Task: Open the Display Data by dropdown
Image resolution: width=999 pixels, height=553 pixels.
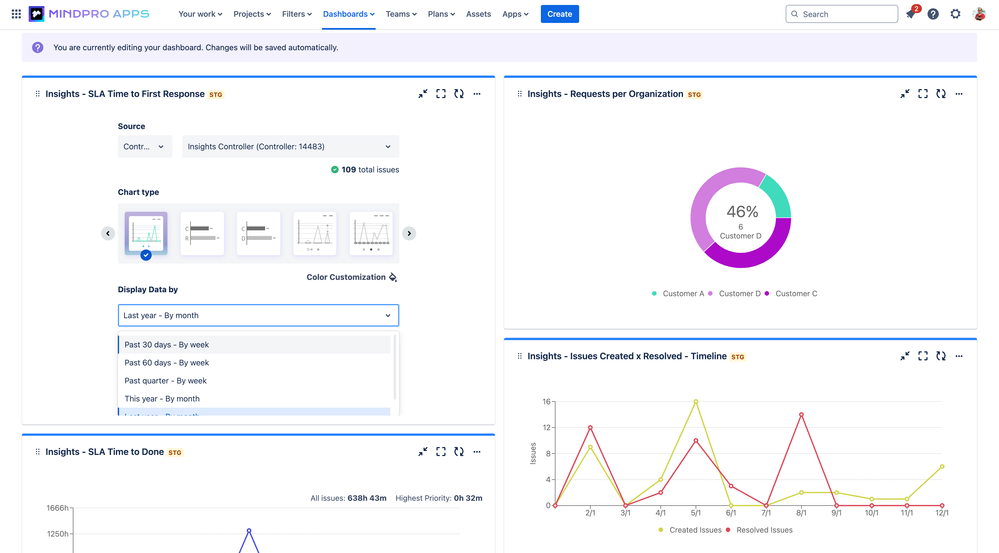Action: pos(258,315)
